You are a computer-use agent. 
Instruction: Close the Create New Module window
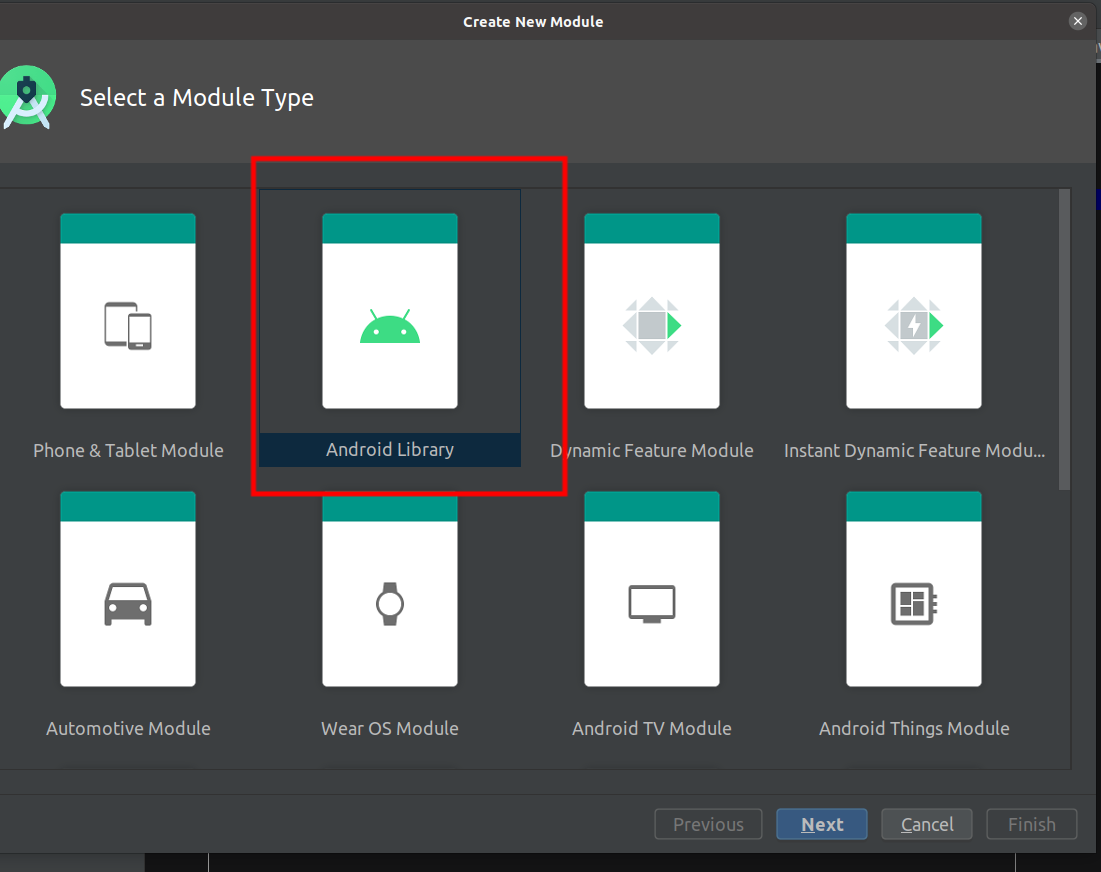tap(1078, 21)
